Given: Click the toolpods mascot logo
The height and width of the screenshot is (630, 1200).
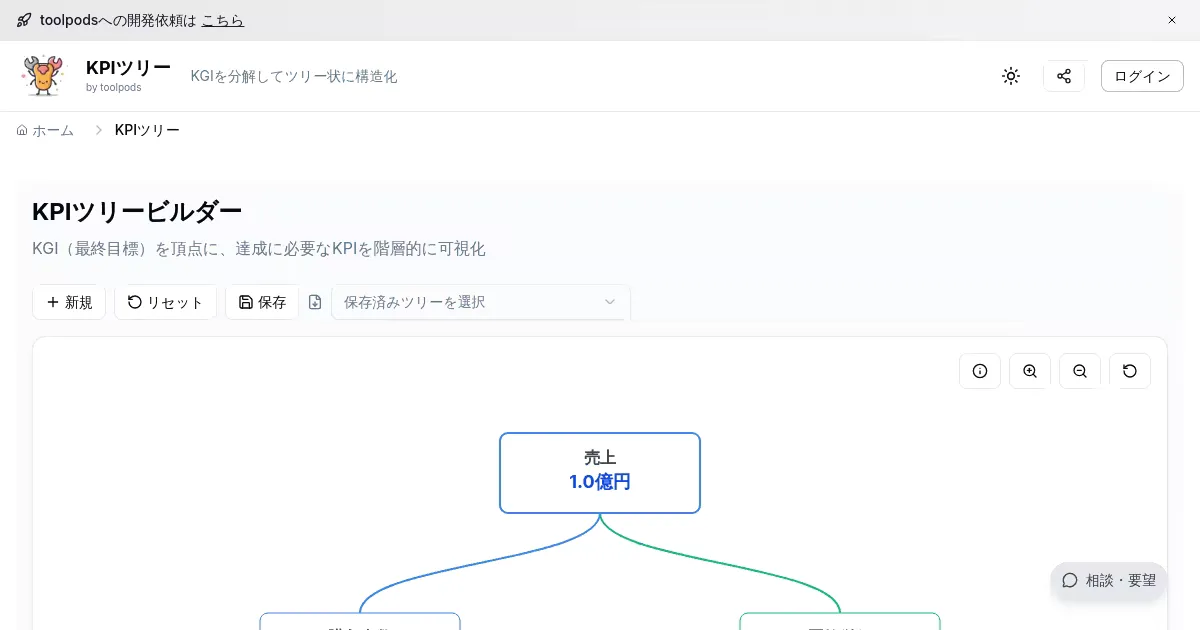Looking at the screenshot, I should [42, 76].
